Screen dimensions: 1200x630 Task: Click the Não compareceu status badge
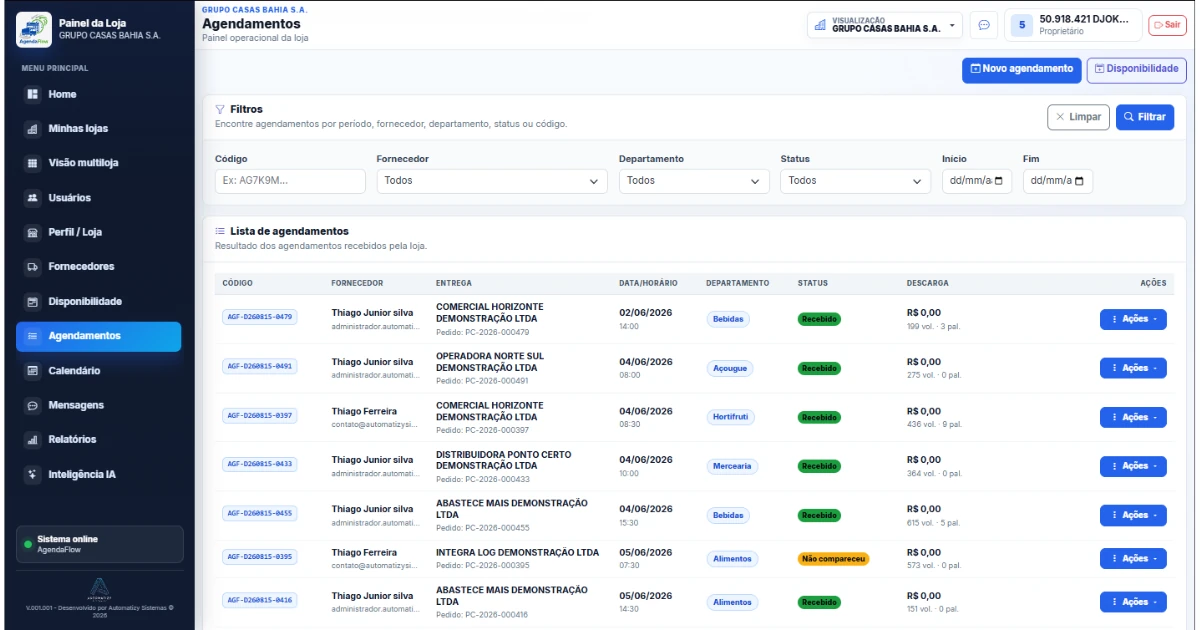tap(833, 559)
